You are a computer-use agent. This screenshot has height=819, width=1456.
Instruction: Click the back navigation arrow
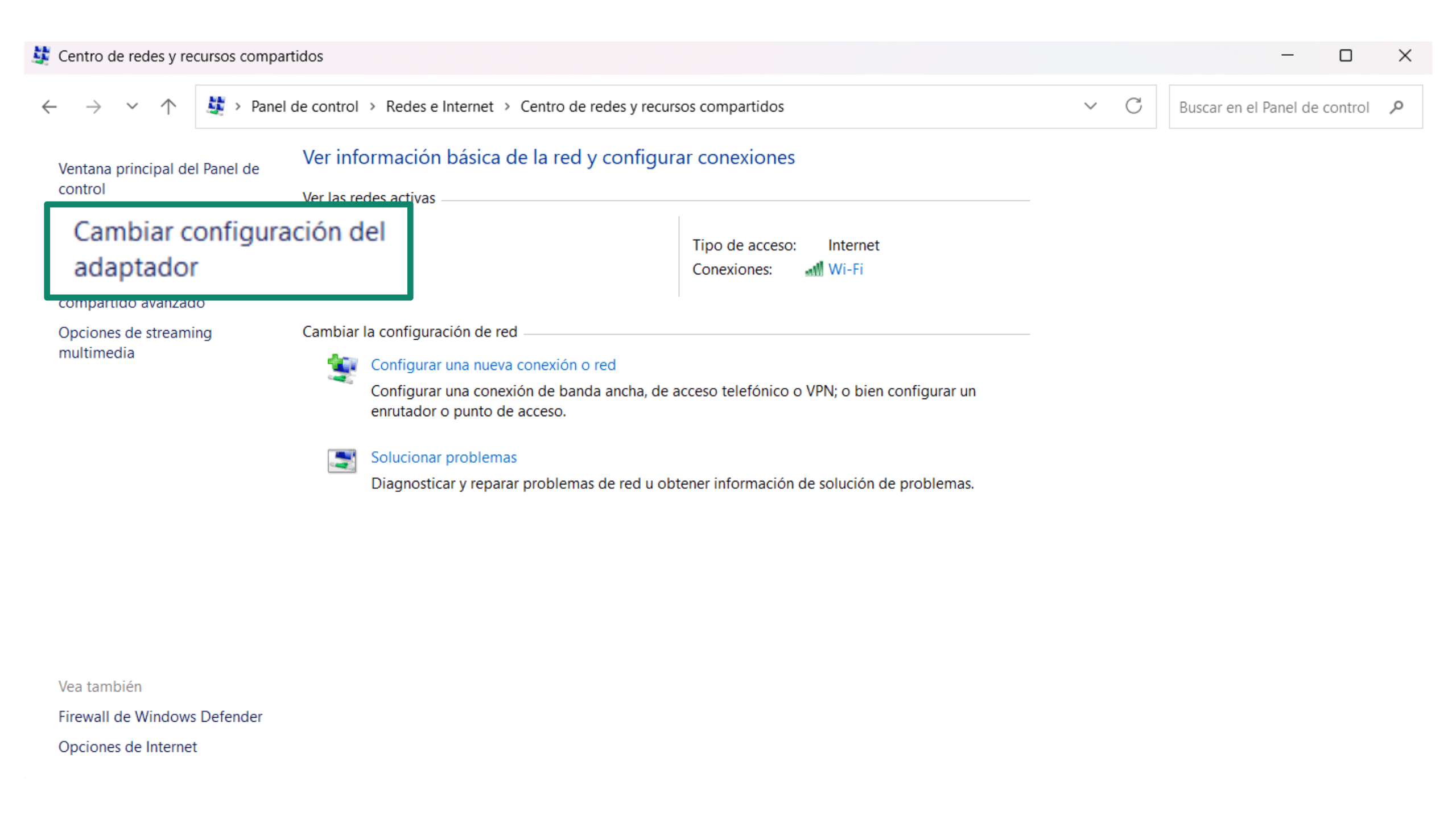pyautogui.click(x=48, y=106)
